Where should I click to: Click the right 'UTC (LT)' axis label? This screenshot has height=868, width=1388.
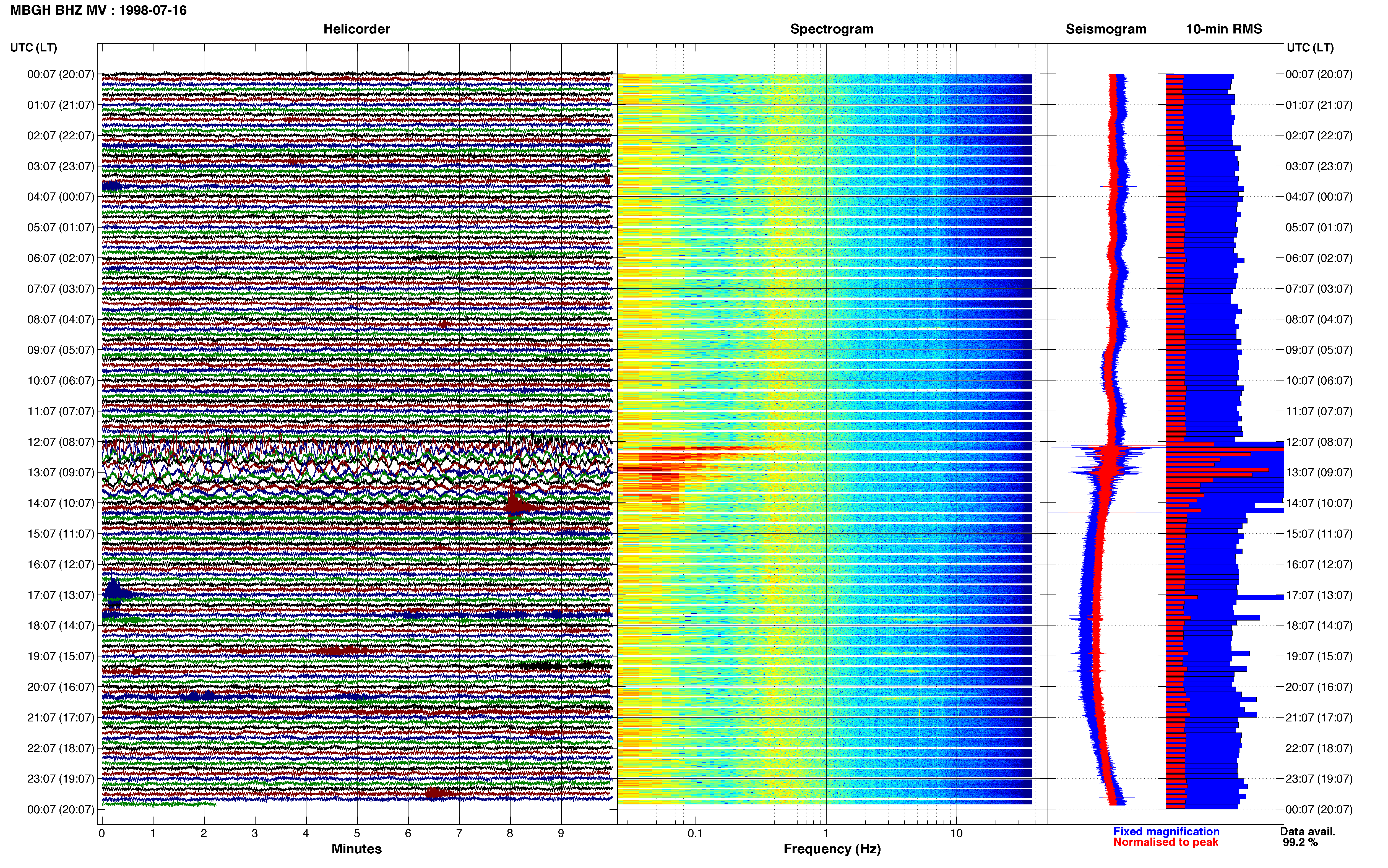click(1310, 48)
